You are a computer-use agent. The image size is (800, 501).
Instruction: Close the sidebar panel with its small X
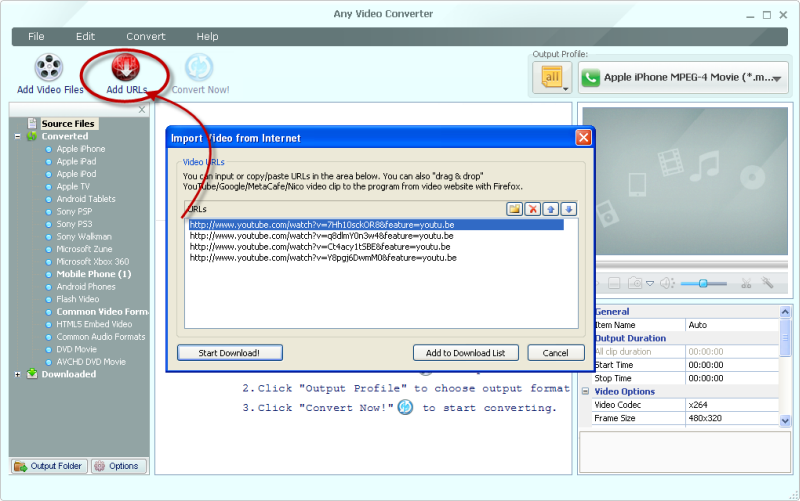142,110
